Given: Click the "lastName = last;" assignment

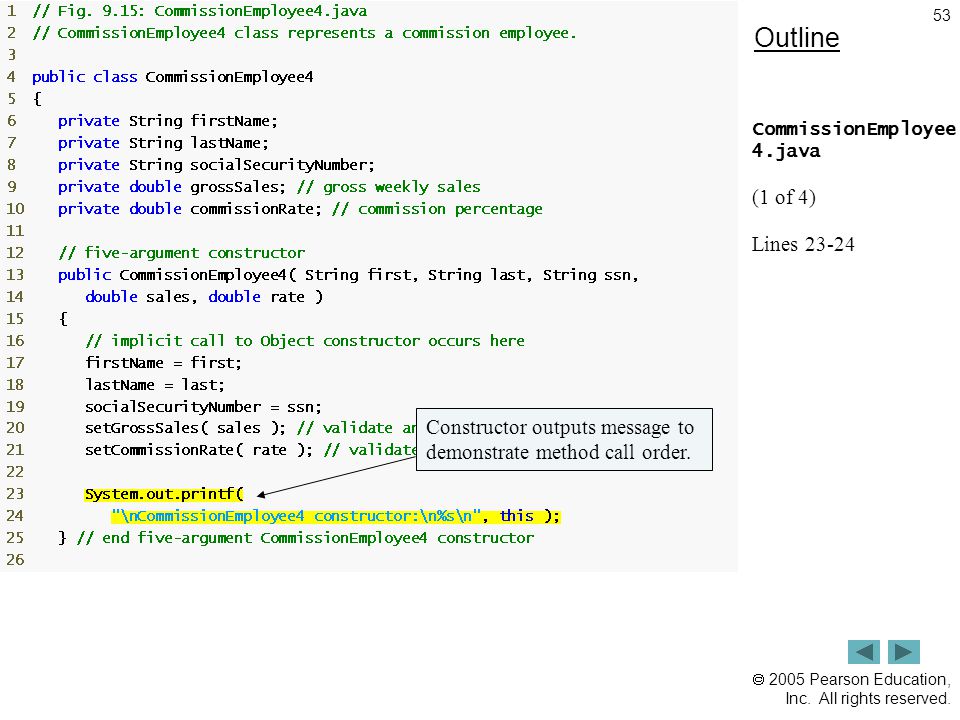Looking at the screenshot, I should click(x=155, y=385).
